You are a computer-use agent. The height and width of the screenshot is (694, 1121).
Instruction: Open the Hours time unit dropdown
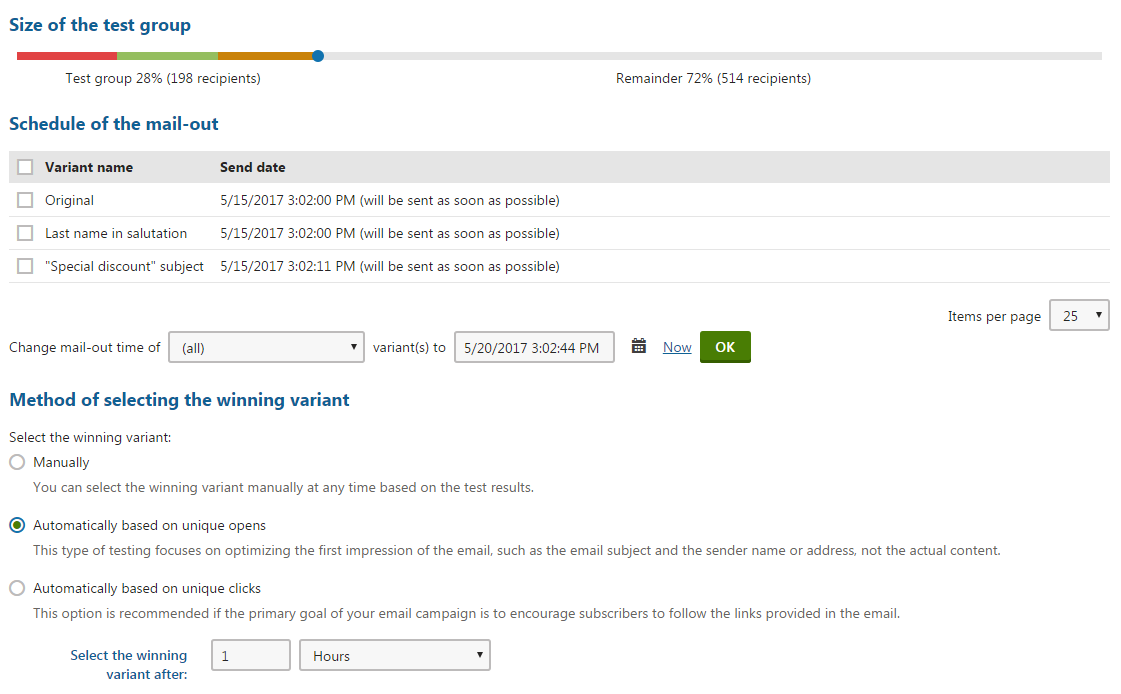(x=394, y=655)
